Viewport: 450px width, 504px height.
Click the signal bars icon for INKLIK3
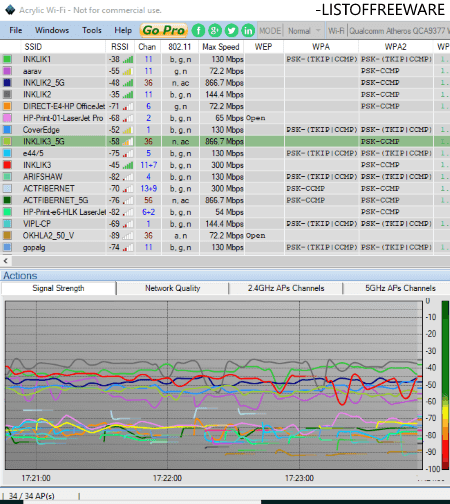pyautogui.click(x=128, y=165)
